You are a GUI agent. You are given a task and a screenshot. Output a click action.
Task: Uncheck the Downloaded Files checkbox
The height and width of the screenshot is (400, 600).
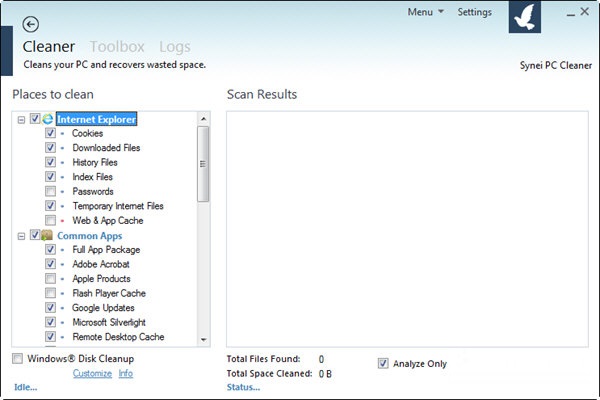point(50,148)
